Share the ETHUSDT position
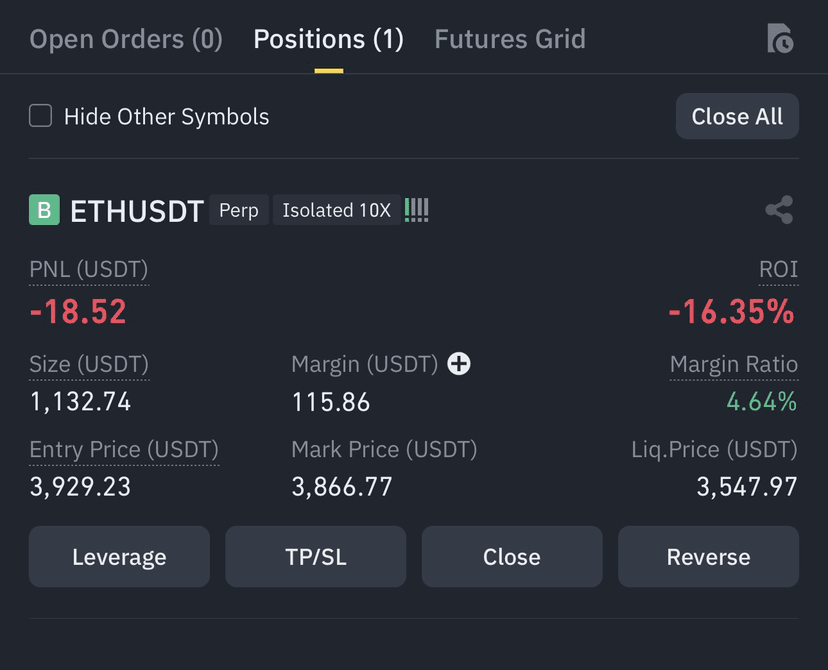The image size is (828, 670). click(779, 210)
